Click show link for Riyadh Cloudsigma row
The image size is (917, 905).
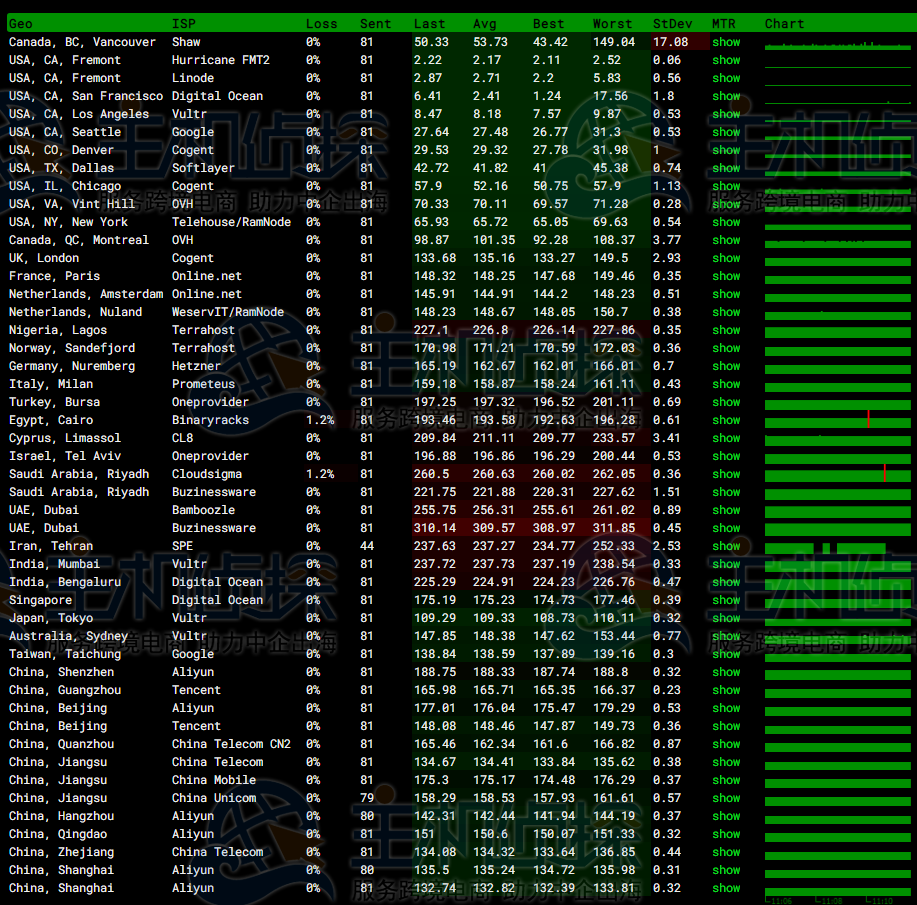point(726,474)
